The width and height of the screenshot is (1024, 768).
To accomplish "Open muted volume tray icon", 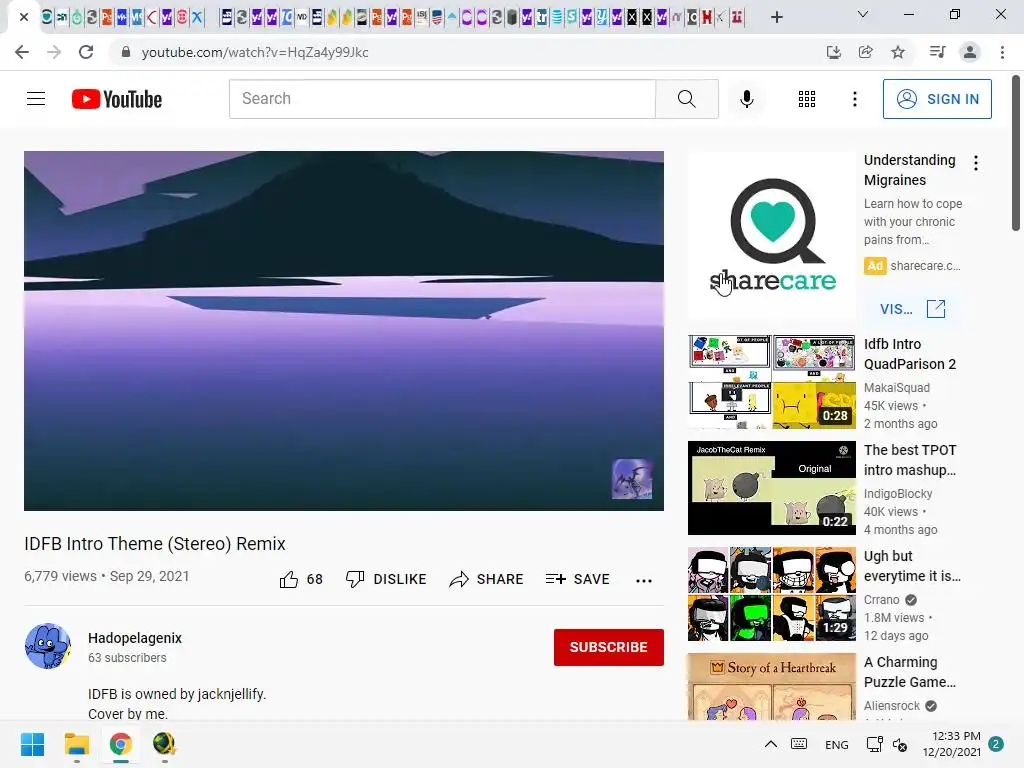I will point(900,744).
